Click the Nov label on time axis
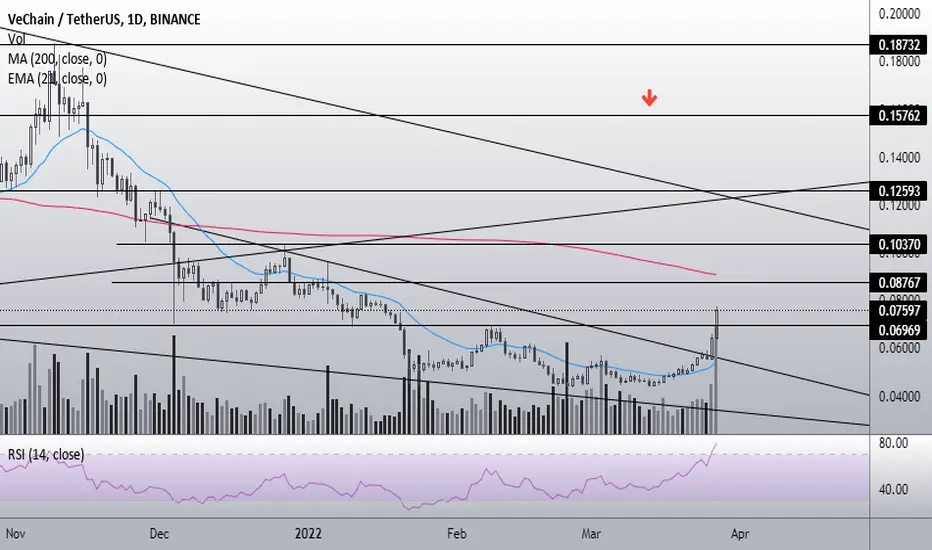Image resolution: width=932 pixels, height=550 pixels. pos(15,533)
